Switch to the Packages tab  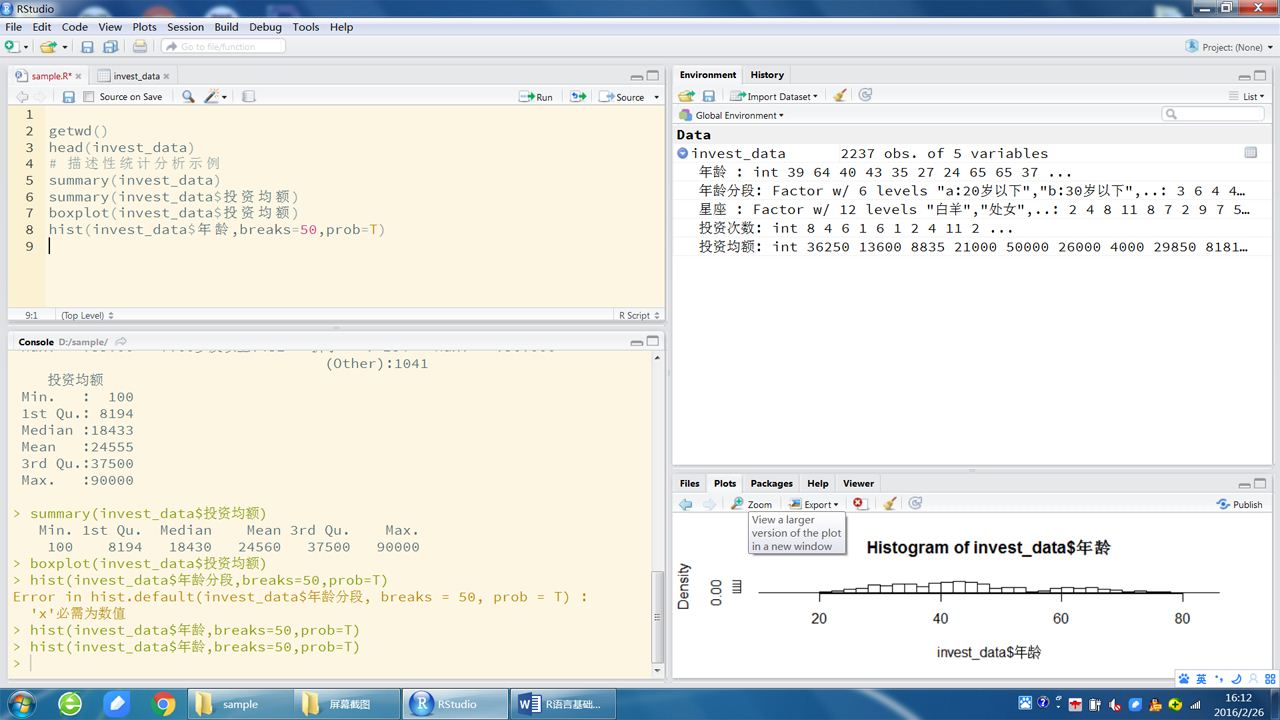771,483
